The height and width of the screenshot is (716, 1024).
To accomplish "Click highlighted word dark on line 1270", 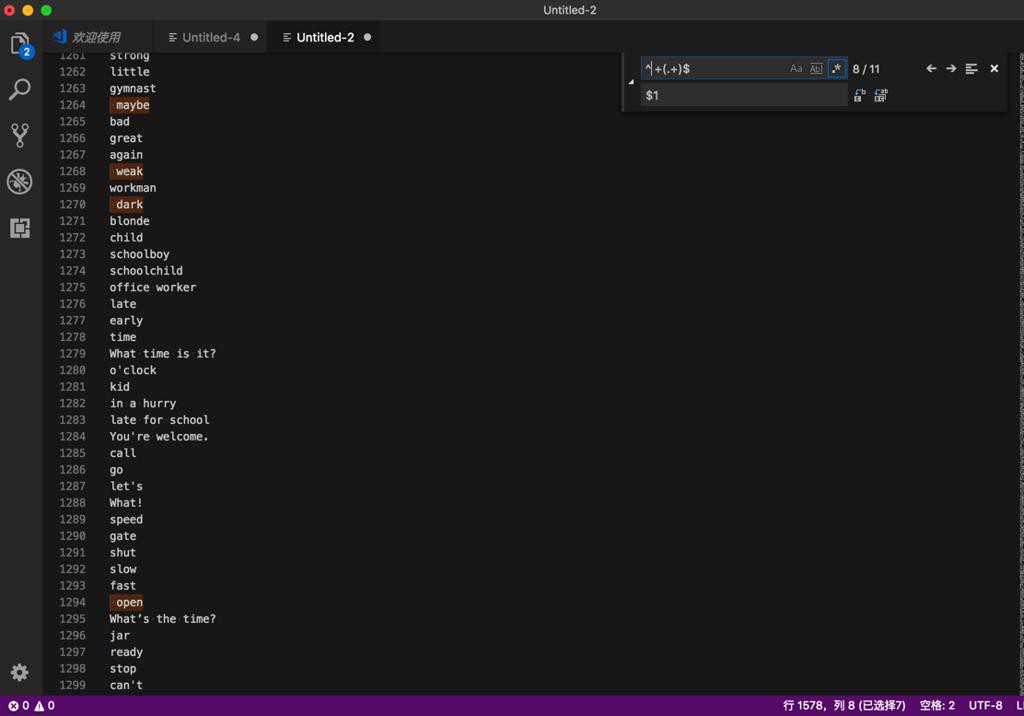I will click(129, 204).
